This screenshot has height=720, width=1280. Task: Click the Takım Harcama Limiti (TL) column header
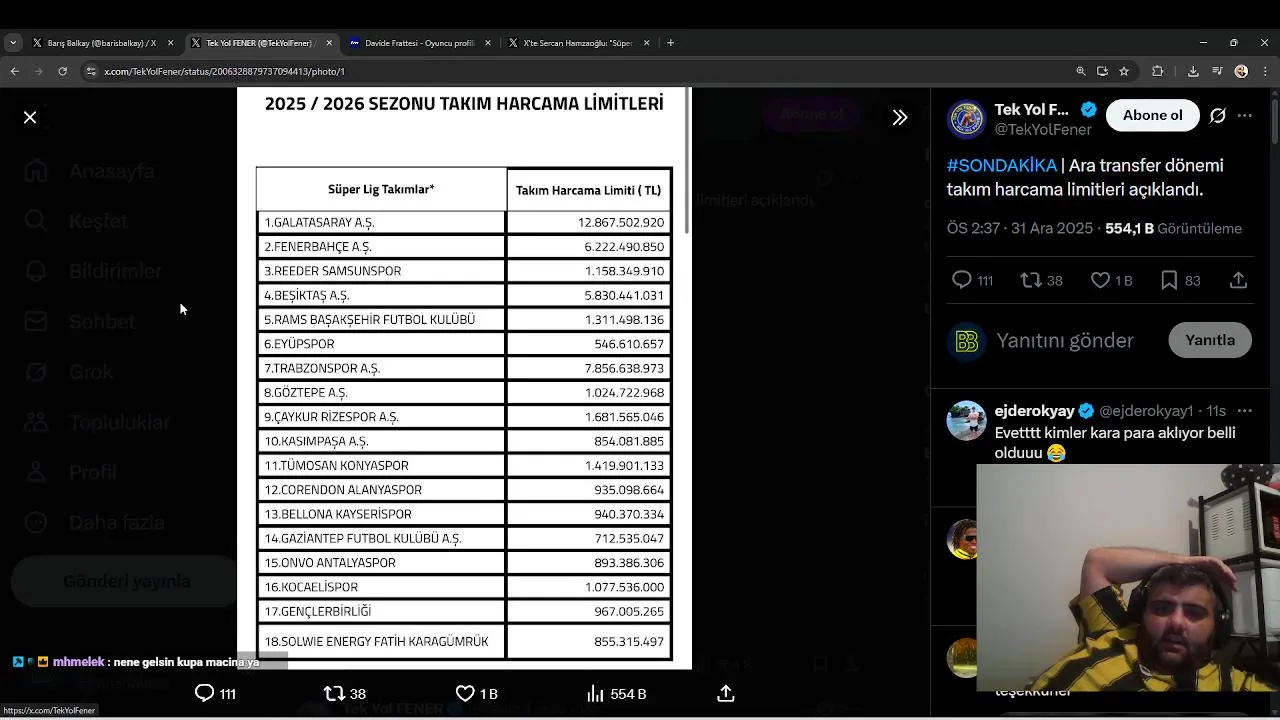588,190
